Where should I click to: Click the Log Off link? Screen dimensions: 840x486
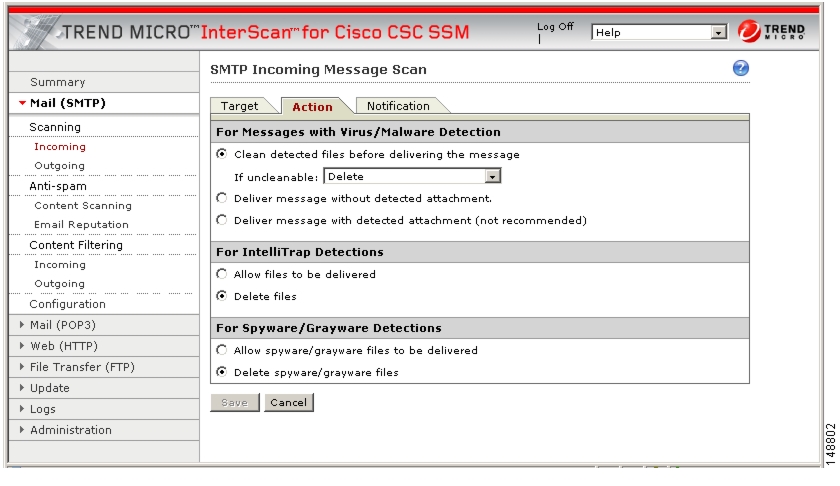click(x=555, y=26)
